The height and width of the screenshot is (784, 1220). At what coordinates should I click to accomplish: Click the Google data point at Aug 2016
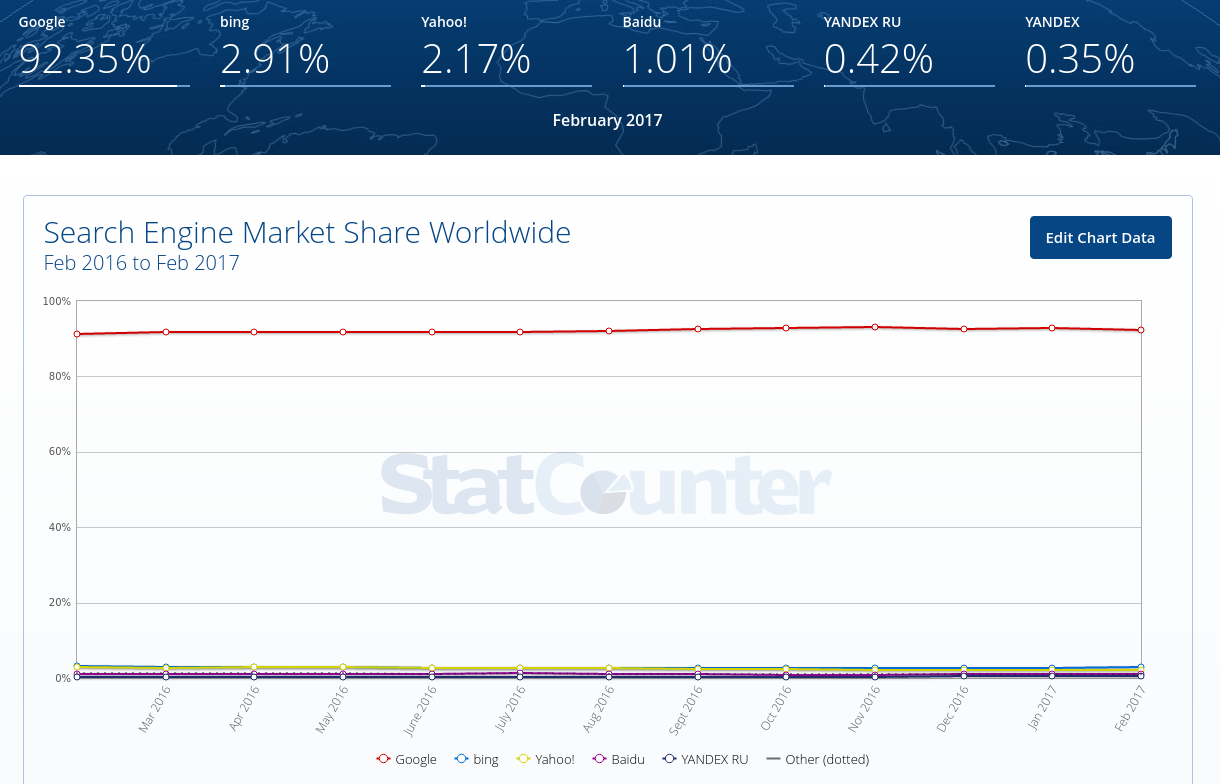pyautogui.click(x=609, y=331)
